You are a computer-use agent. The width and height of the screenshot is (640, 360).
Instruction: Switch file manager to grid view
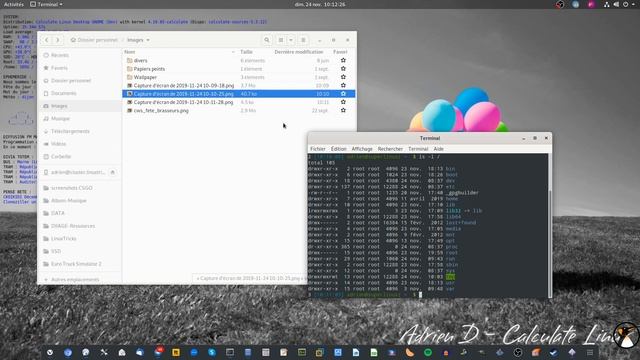coord(281,40)
